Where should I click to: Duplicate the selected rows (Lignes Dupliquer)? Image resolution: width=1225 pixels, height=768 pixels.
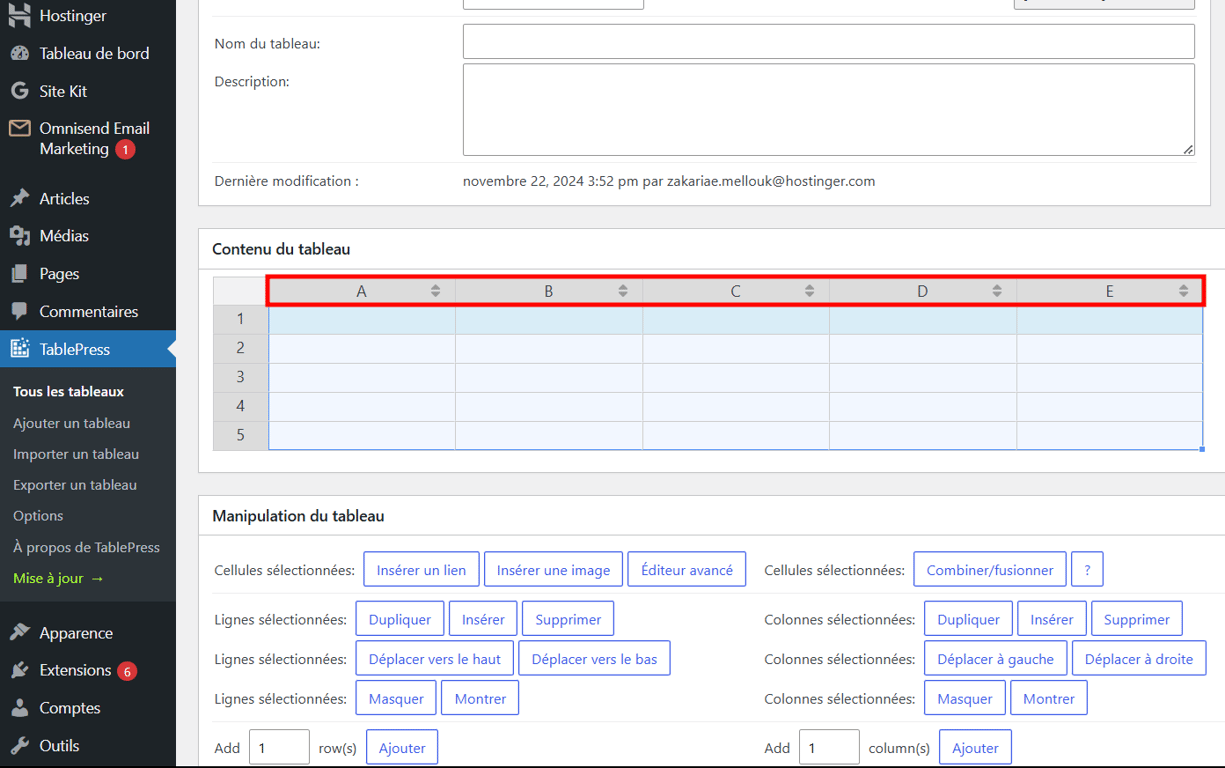[x=400, y=619]
